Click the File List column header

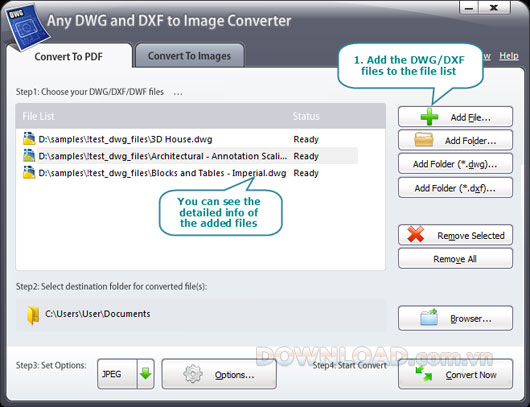pyautogui.click(x=38, y=116)
